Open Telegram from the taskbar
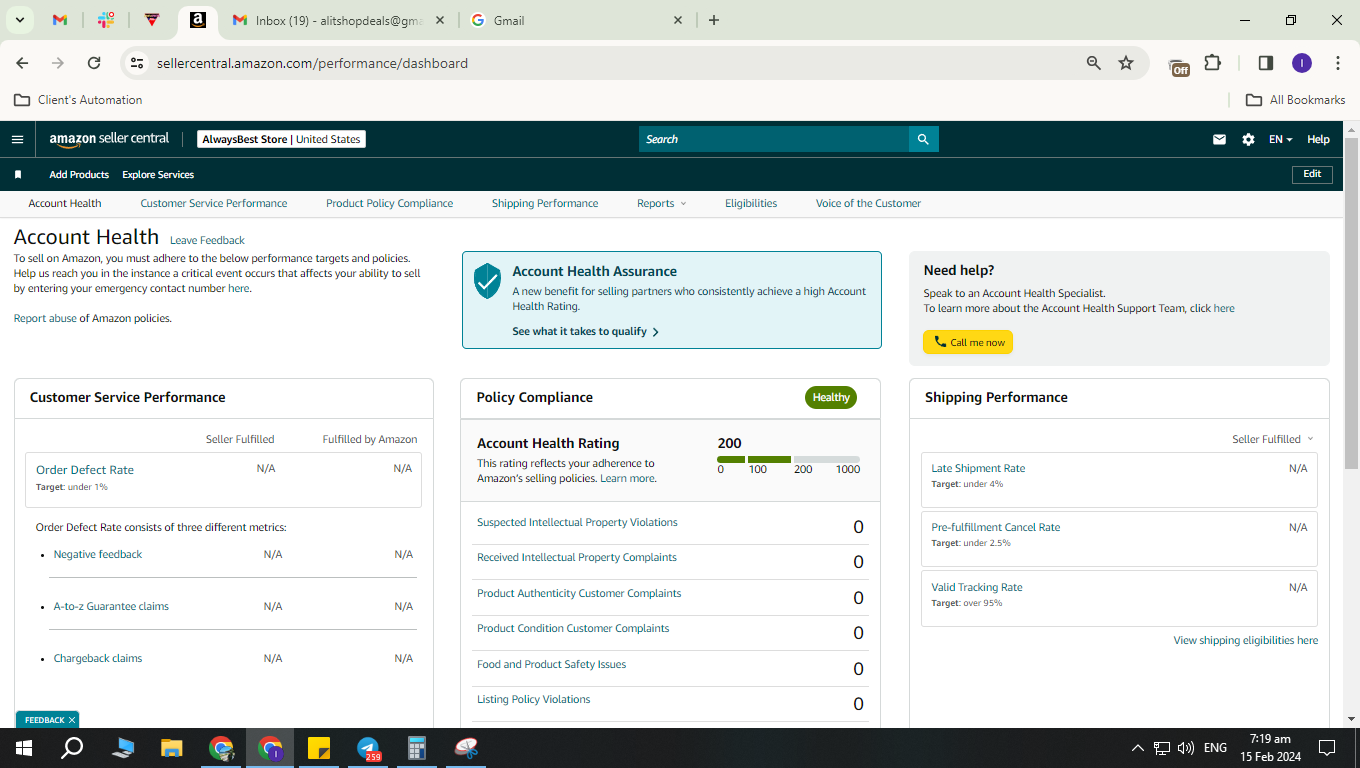Image resolution: width=1360 pixels, height=768 pixels. pyautogui.click(x=369, y=748)
